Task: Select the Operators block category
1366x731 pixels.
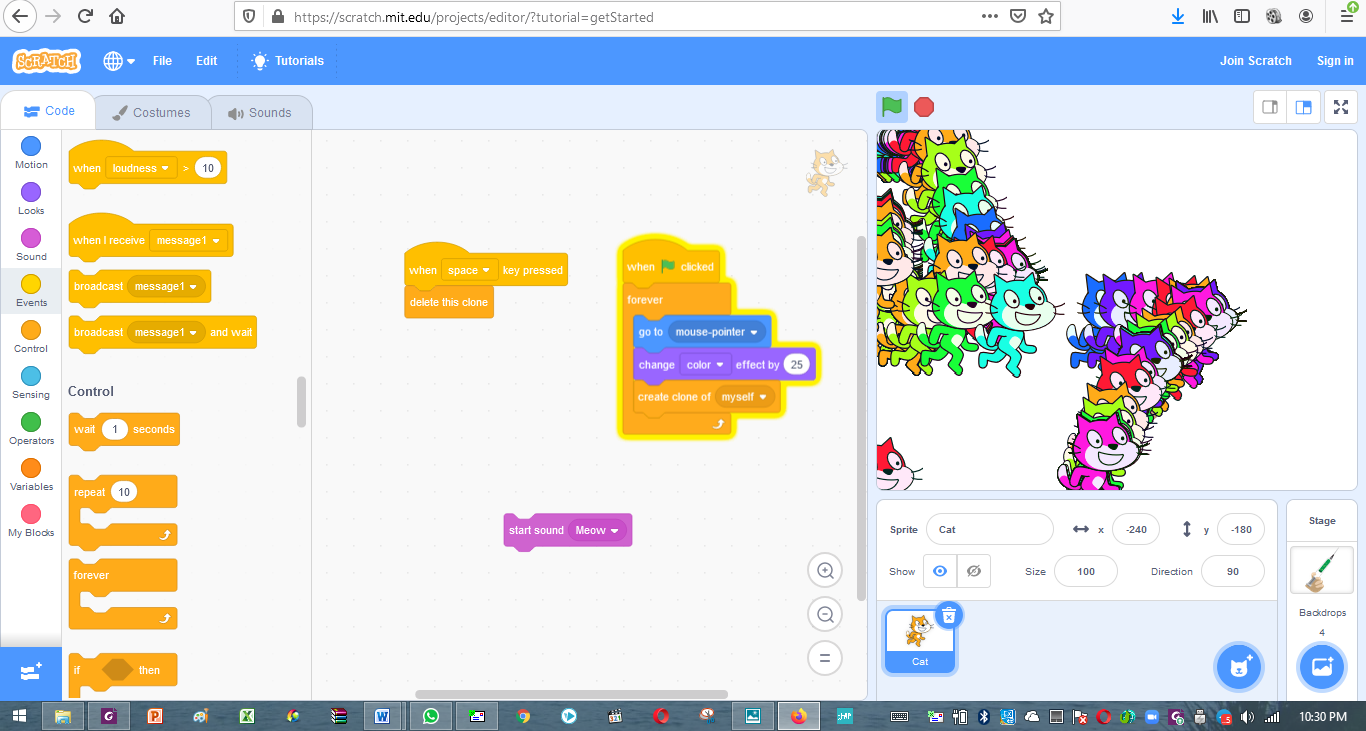Action: [30, 428]
